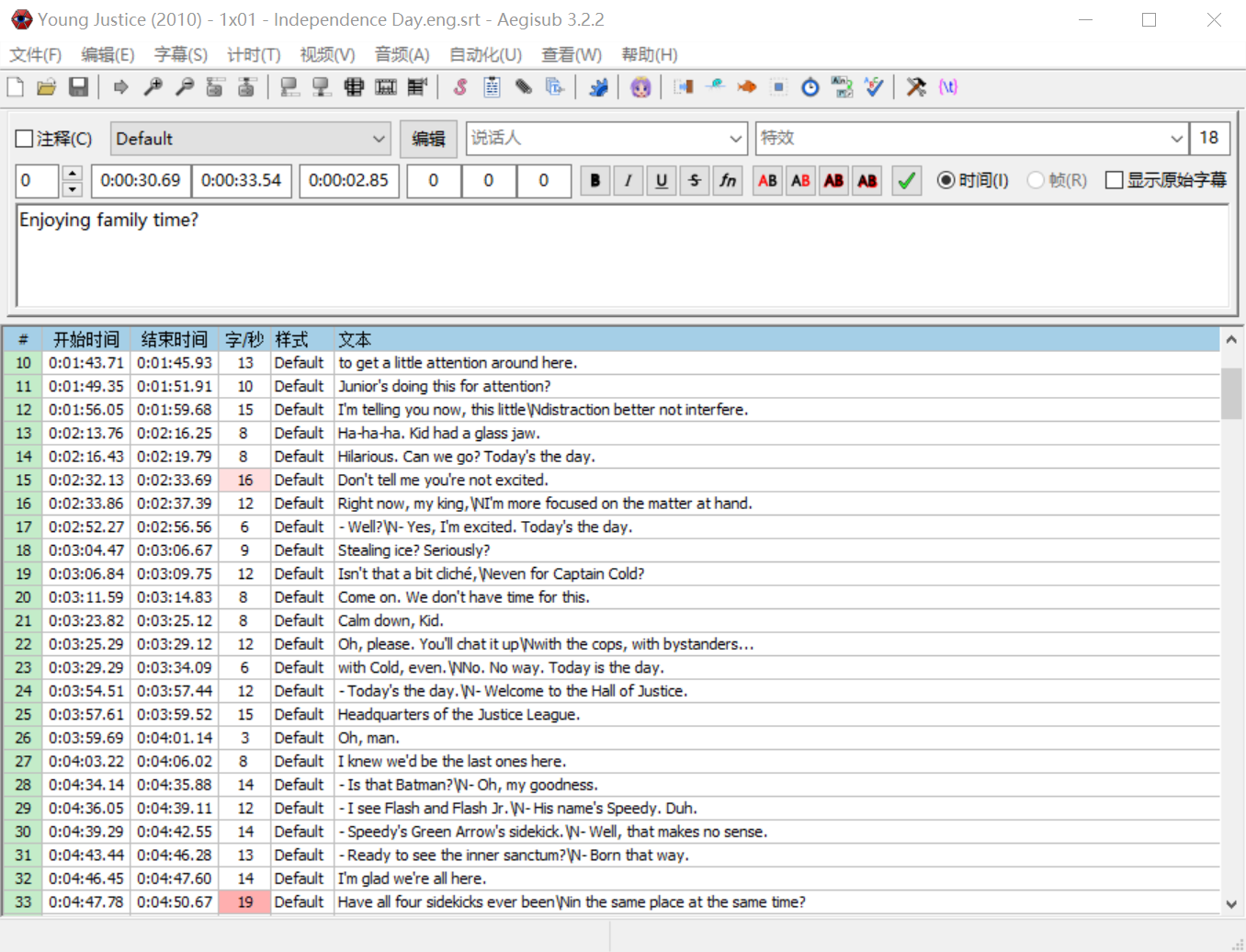
Task: Toggle strikethrough S formatting button
Action: click(x=695, y=181)
